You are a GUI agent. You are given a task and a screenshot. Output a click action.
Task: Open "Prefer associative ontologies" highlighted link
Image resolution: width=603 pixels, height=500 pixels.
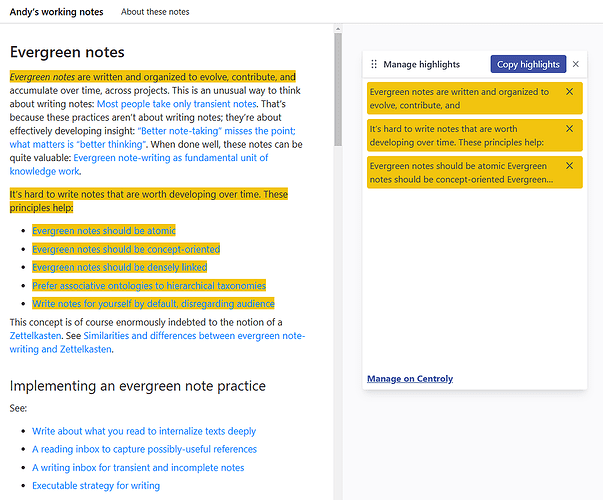point(149,286)
